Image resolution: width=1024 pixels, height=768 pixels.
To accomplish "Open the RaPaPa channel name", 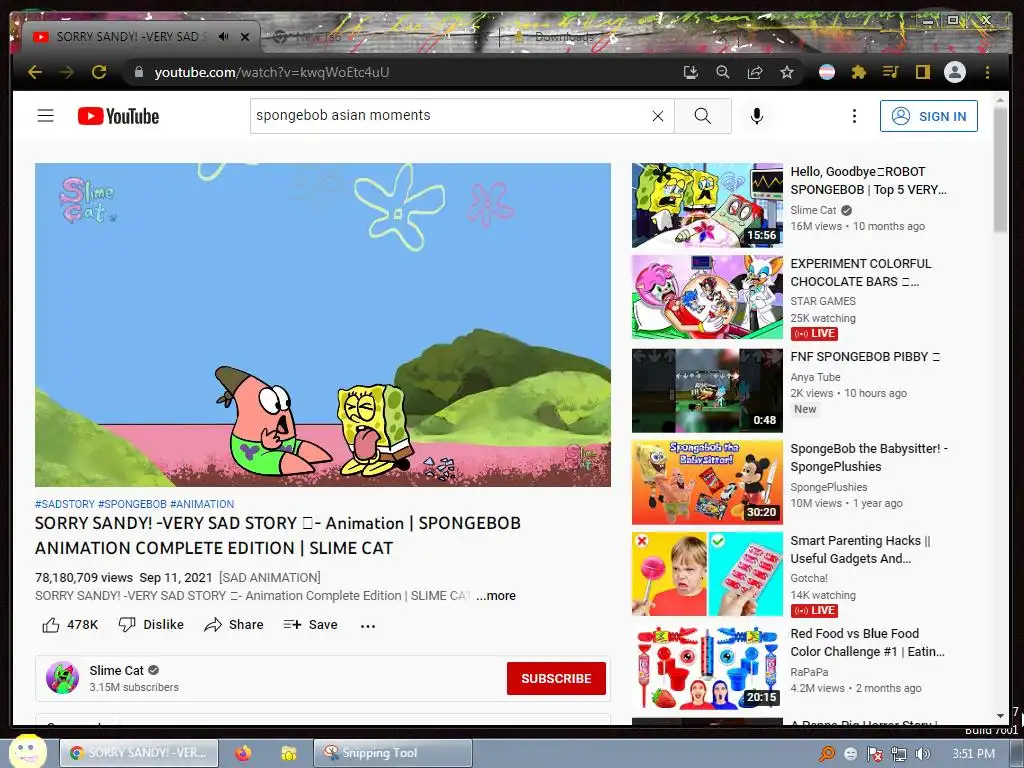I will (x=809, y=672).
